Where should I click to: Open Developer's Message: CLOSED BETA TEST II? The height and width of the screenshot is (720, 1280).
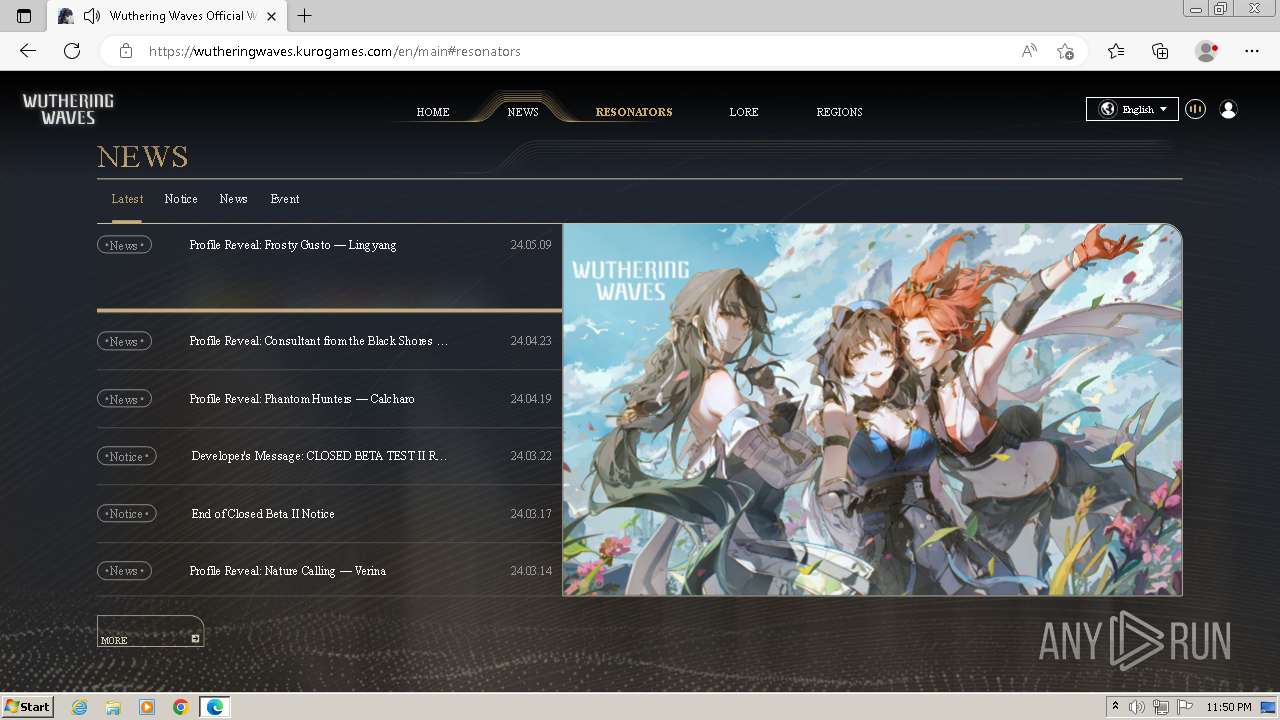coord(319,456)
